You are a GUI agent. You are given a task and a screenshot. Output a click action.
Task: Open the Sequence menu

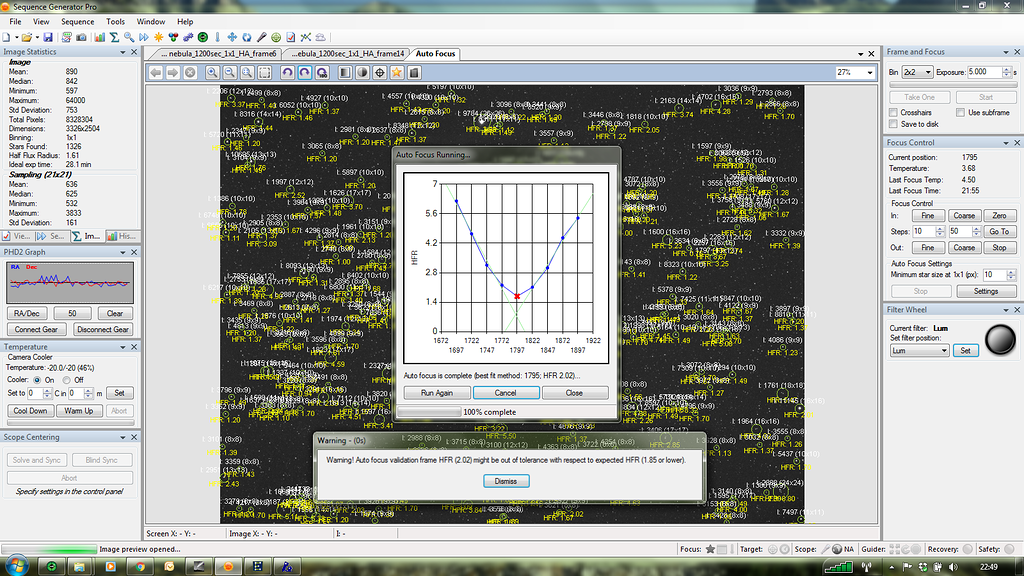[x=77, y=20]
